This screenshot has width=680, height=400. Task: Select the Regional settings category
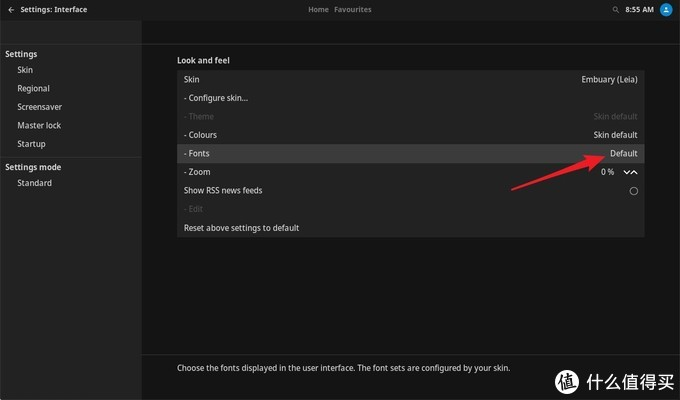[33, 89]
